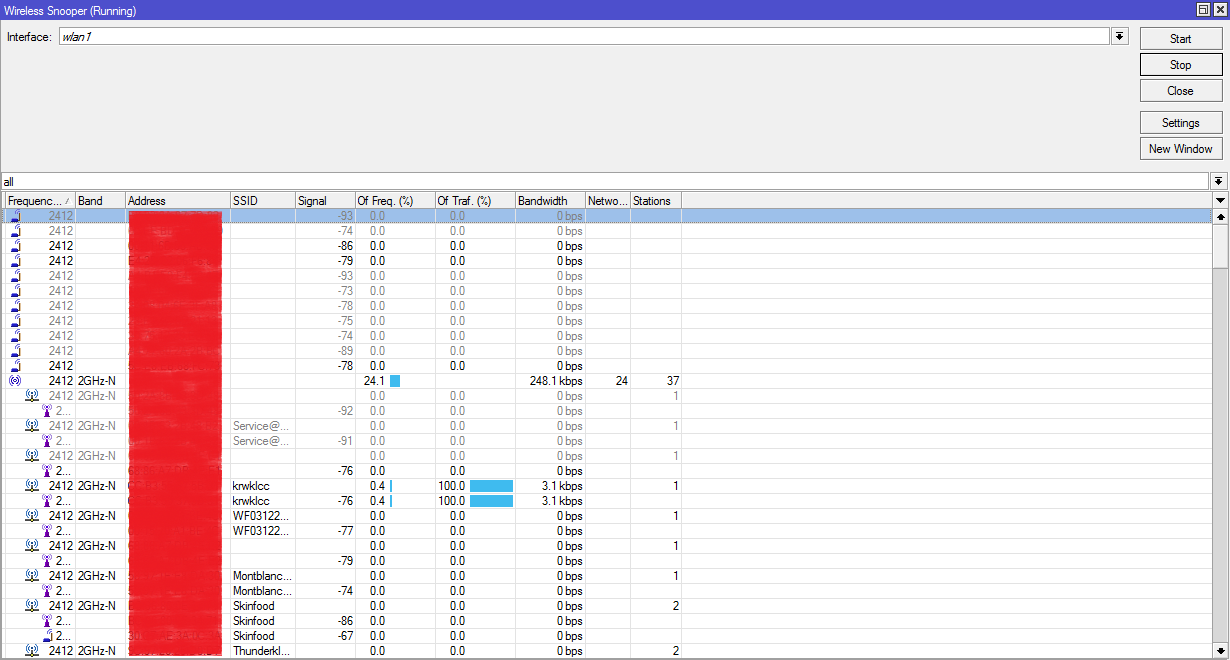This screenshot has height=660, width=1230.
Task: Click the station icon in the -73 signal row
Action: pyautogui.click(x=15, y=291)
